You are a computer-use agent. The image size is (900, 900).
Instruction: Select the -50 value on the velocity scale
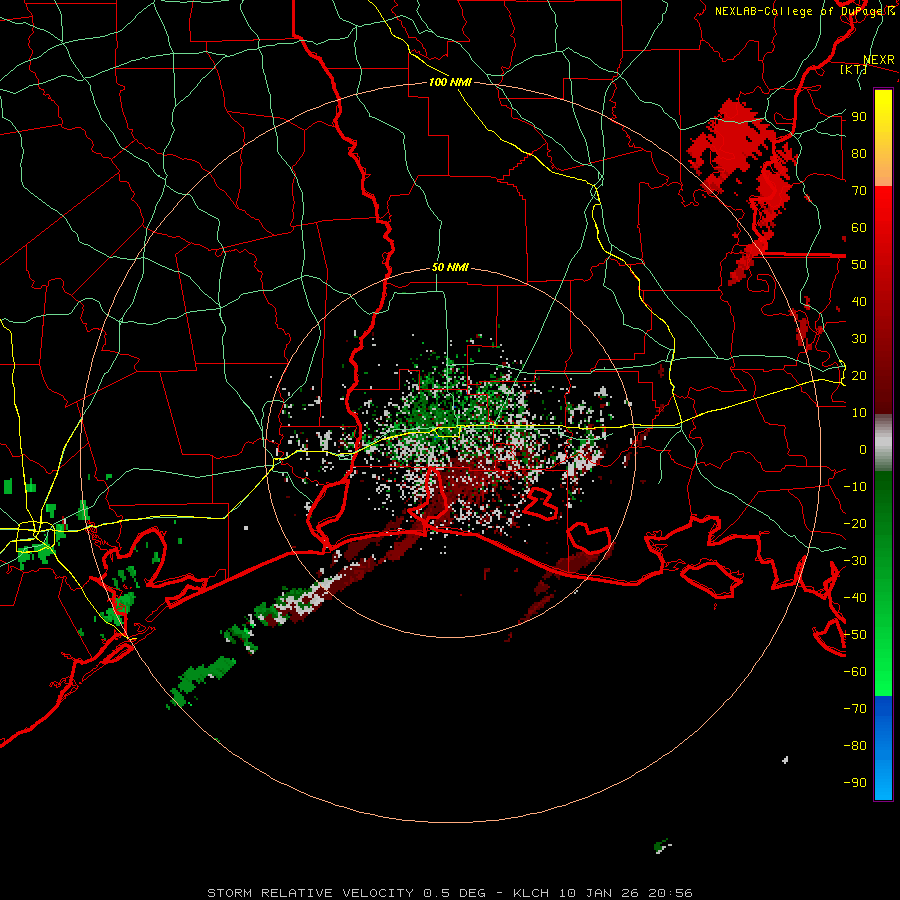click(x=855, y=635)
